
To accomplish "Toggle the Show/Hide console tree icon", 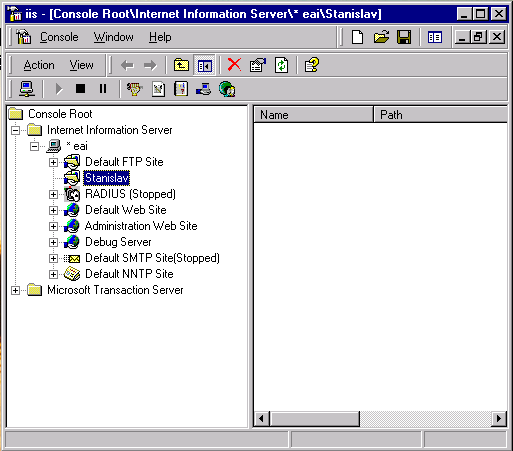I will pos(204,65).
